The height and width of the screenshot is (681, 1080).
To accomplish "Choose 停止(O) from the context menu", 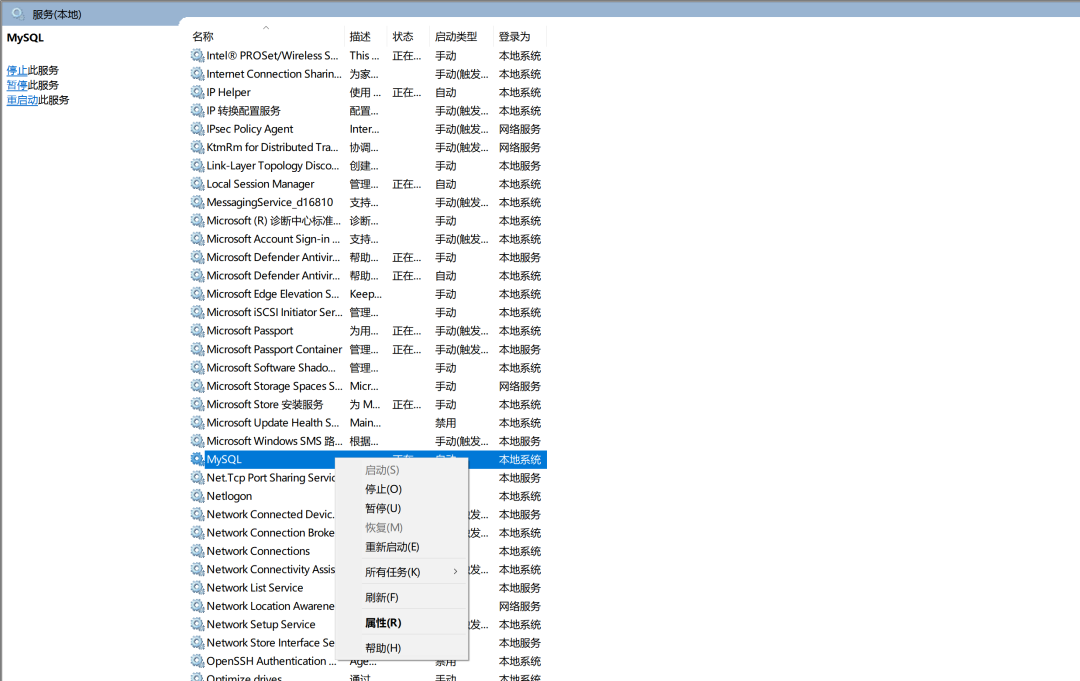I will click(x=383, y=489).
